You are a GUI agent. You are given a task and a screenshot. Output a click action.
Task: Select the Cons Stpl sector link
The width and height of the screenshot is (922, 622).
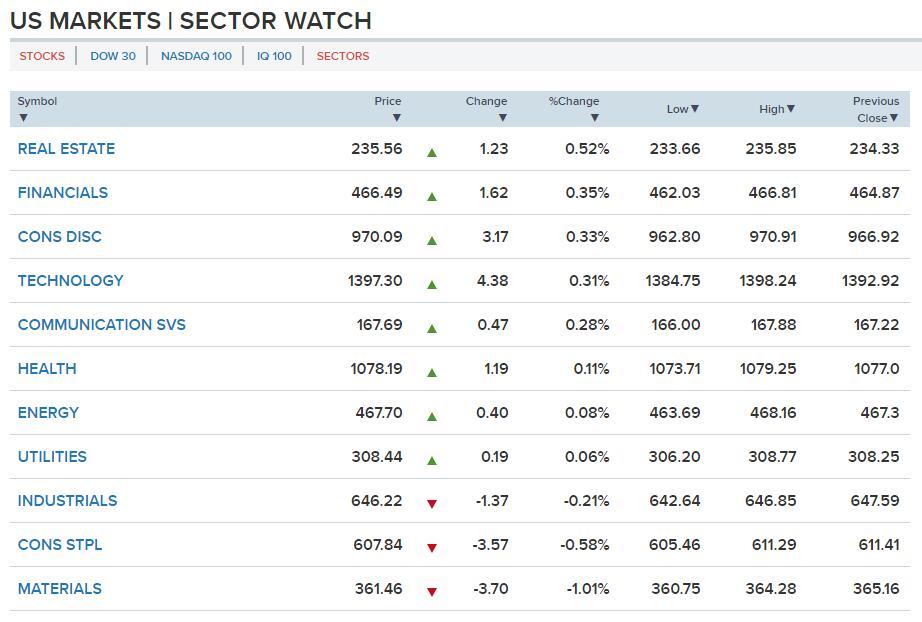(60, 545)
